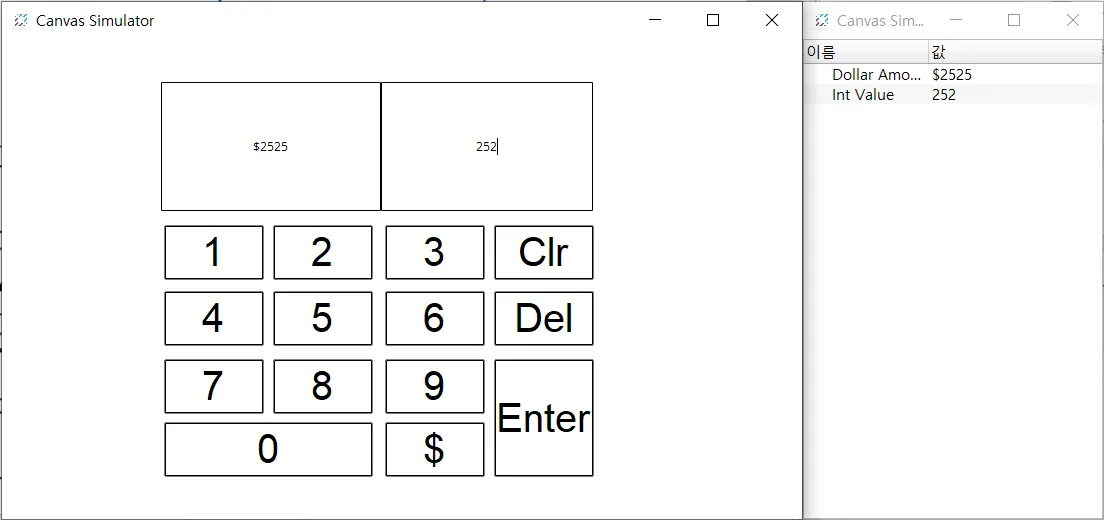Viewport: 1104px width, 520px height.
Task: Focus the dollar amount display field
Action: click(x=270, y=146)
